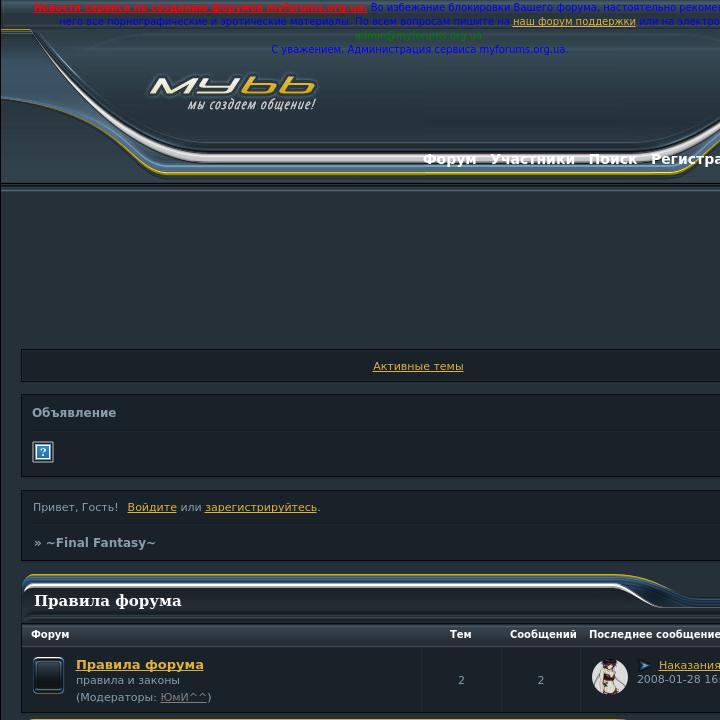Click the arrow icon beside Наказания
This screenshot has width=720, height=720.
(x=645, y=665)
